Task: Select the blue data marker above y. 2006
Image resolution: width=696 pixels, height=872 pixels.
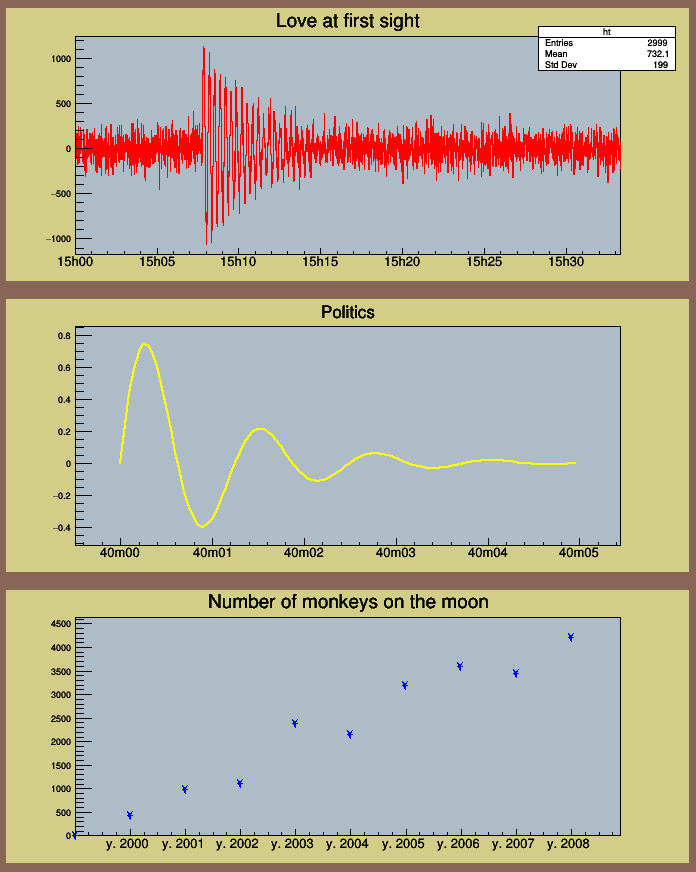Action: point(460,666)
